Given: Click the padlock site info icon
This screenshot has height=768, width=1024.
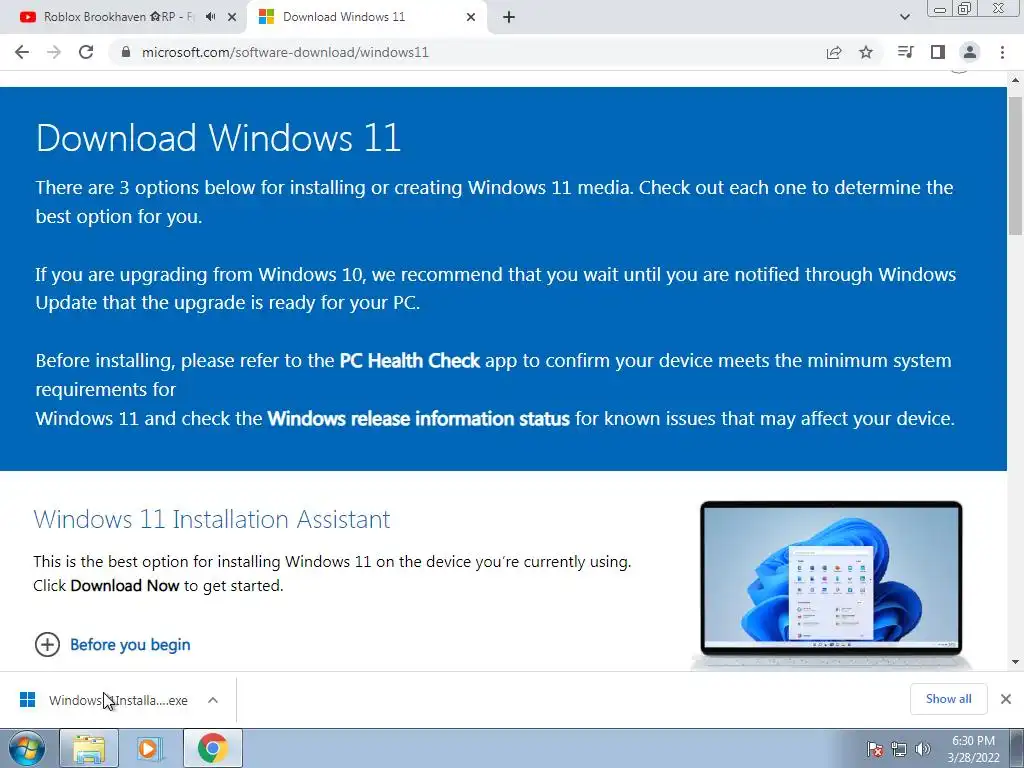Looking at the screenshot, I should point(126,52).
